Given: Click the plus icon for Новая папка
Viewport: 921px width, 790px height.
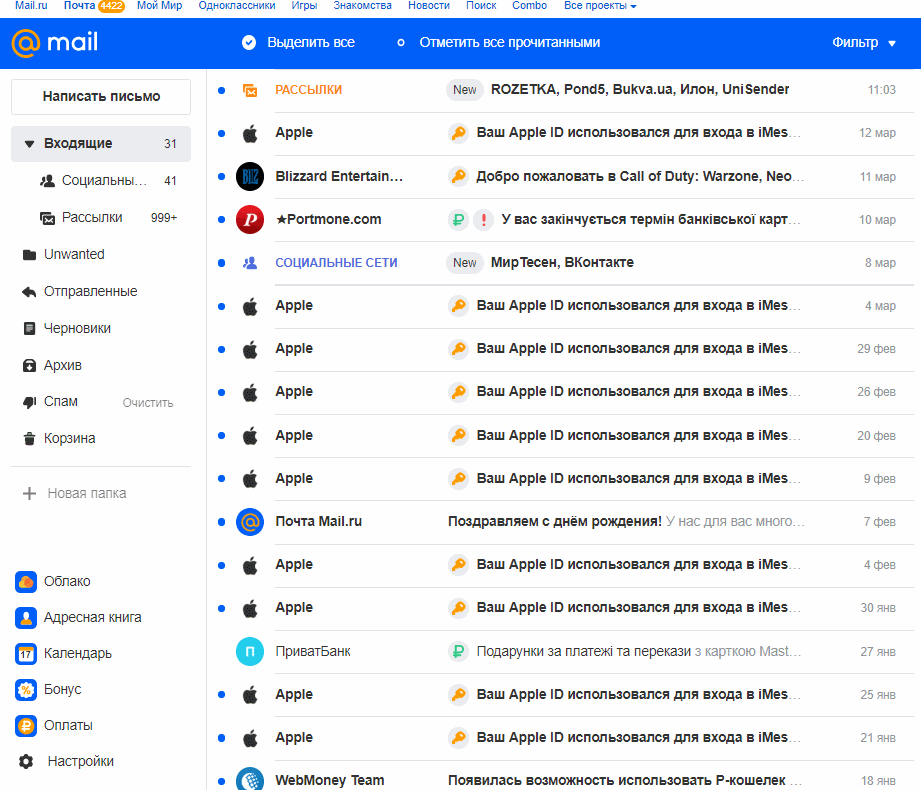Looking at the screenshot, I should 29,493.
